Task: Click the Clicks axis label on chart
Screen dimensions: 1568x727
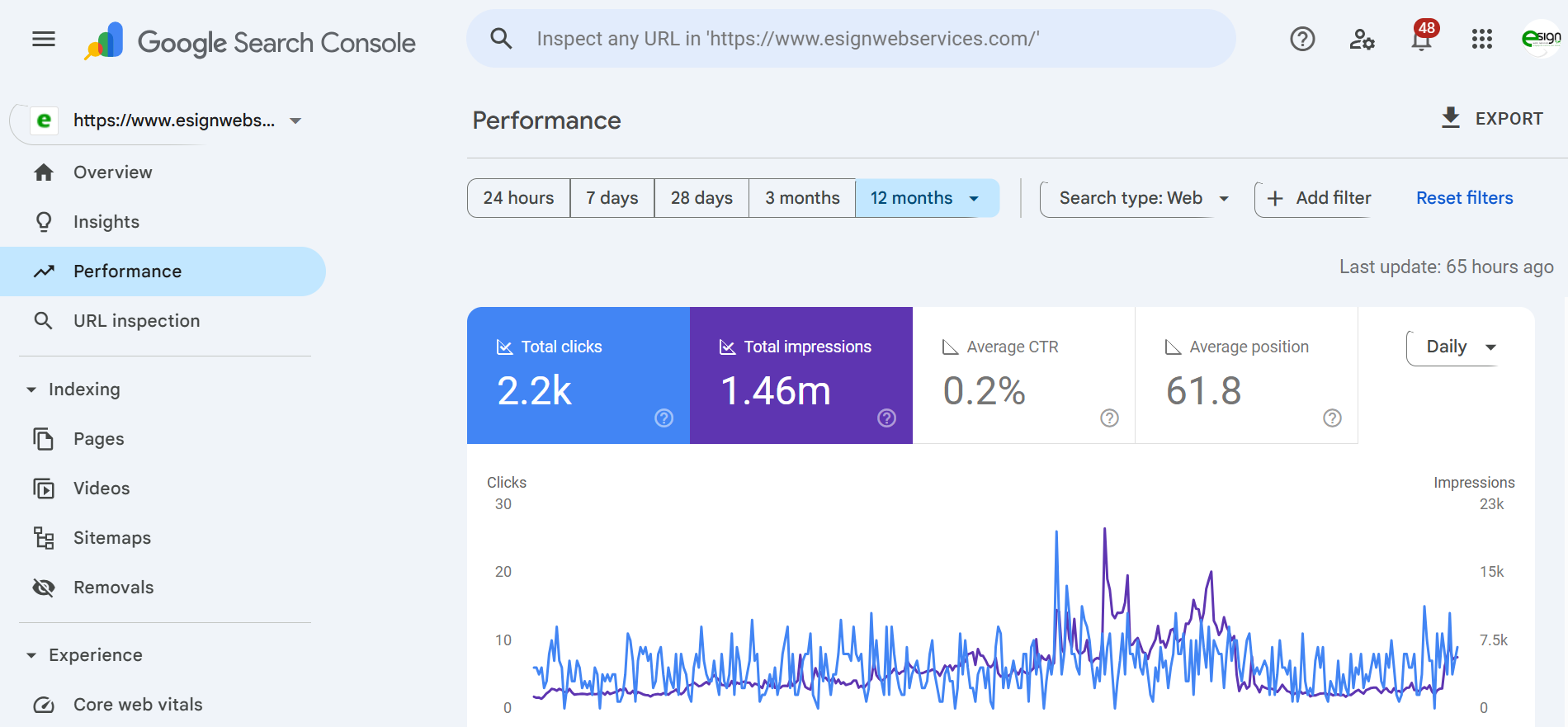Action: [x=506, y=483]
